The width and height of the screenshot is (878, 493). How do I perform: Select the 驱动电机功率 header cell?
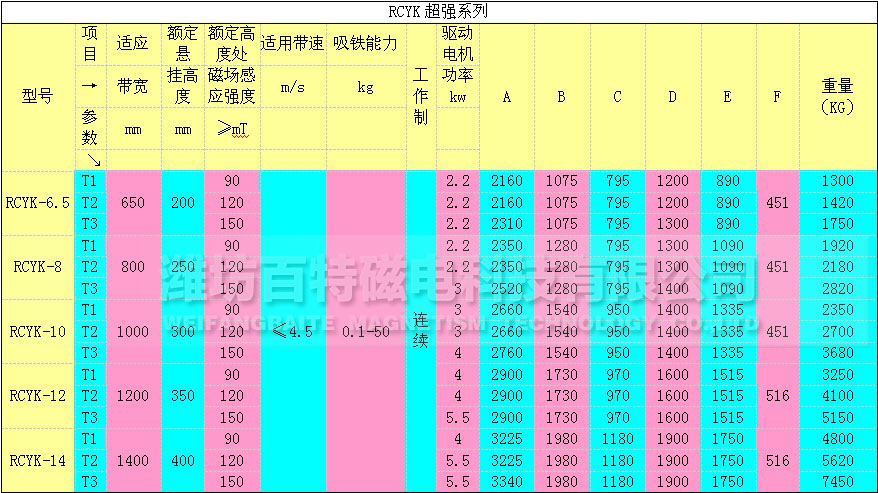[458, 64]
